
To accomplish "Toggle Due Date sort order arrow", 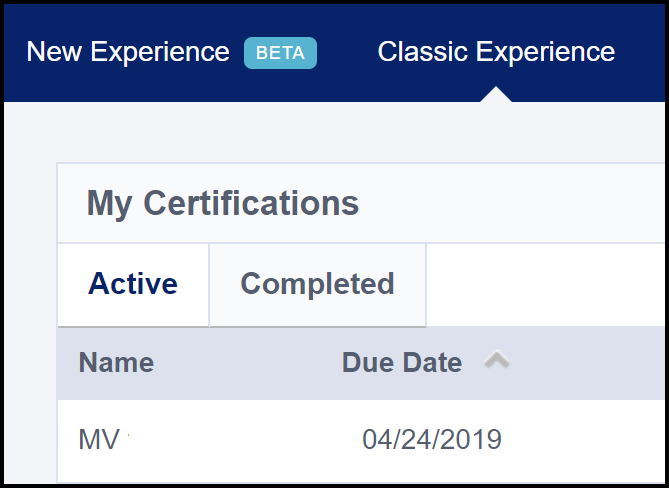I will point(497,361).
